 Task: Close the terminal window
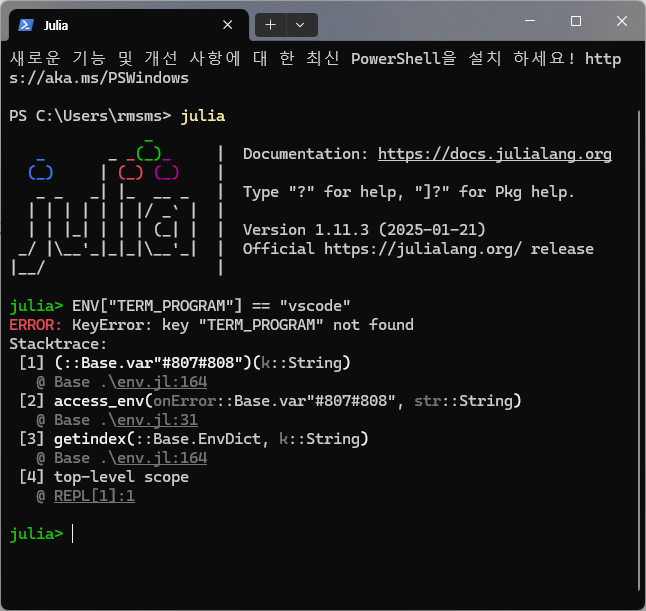click(622, 21)
